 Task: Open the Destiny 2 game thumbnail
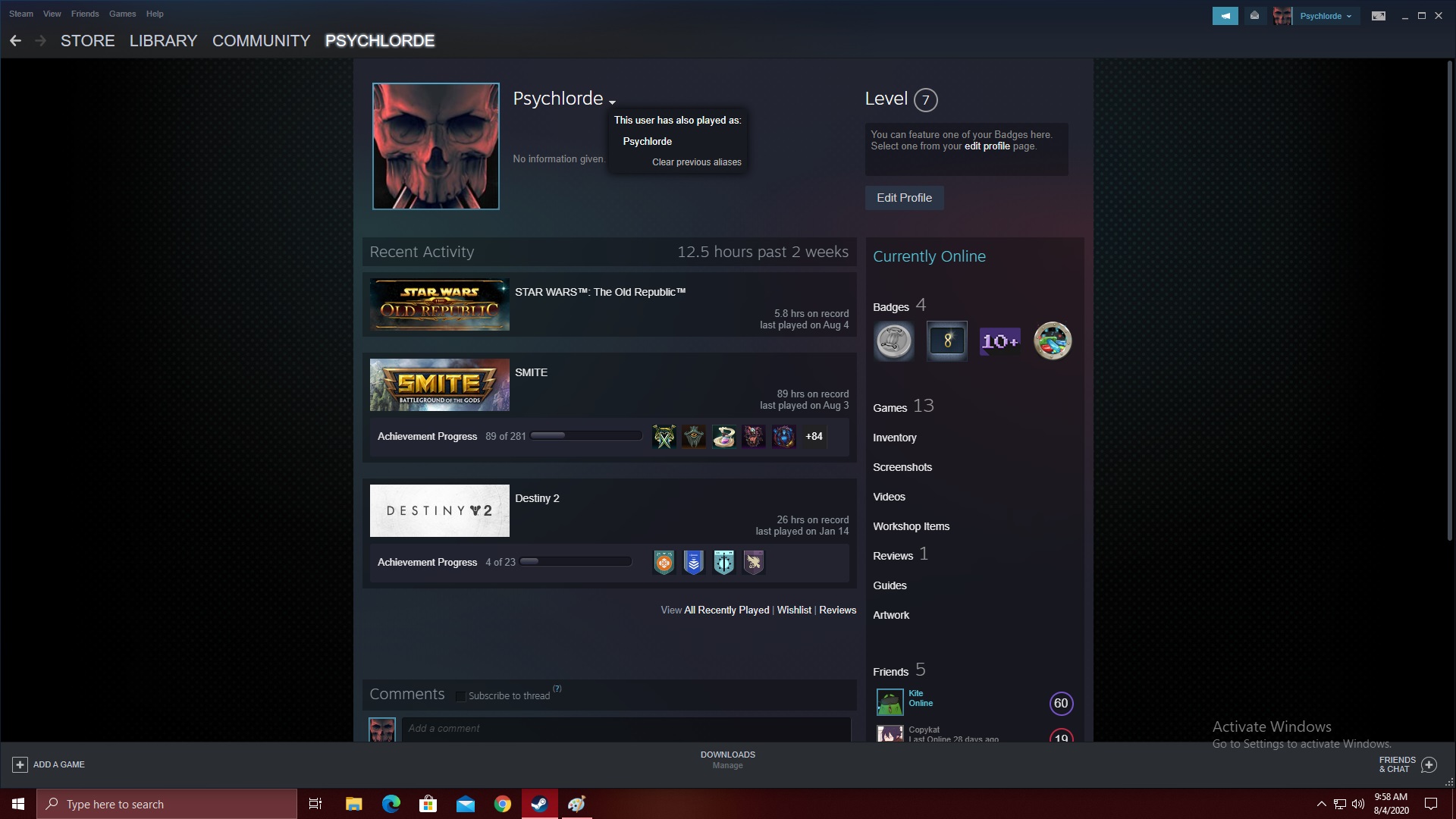click(x=439, y=510)
